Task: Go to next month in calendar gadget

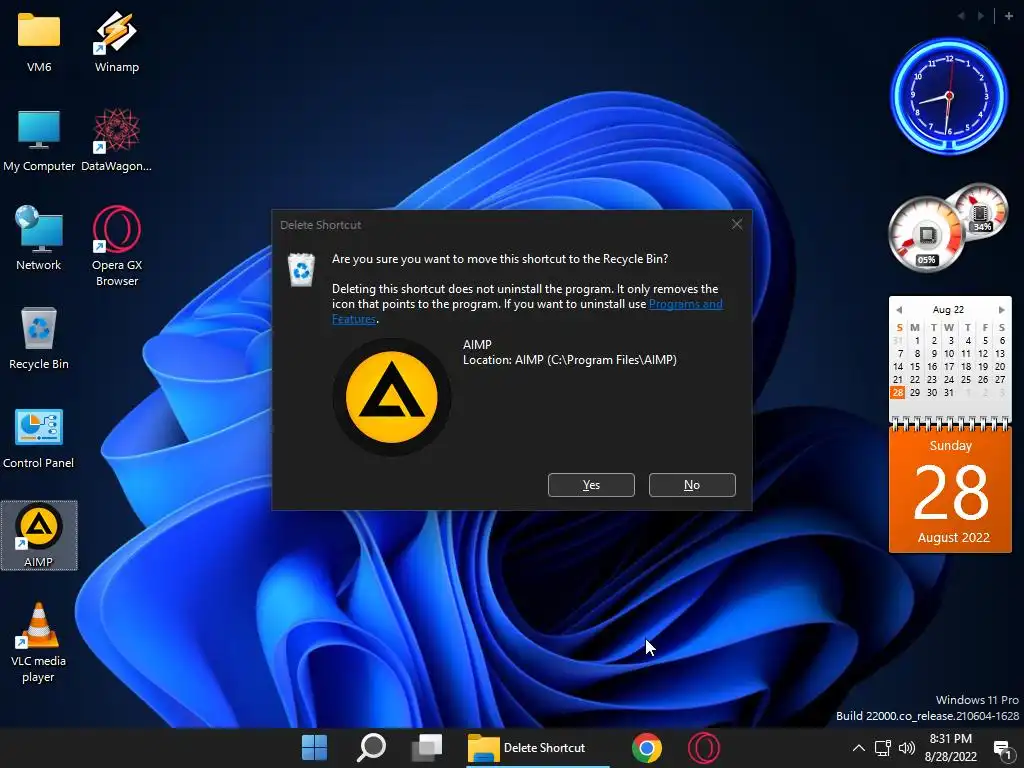Action: tap(1001, 310)
